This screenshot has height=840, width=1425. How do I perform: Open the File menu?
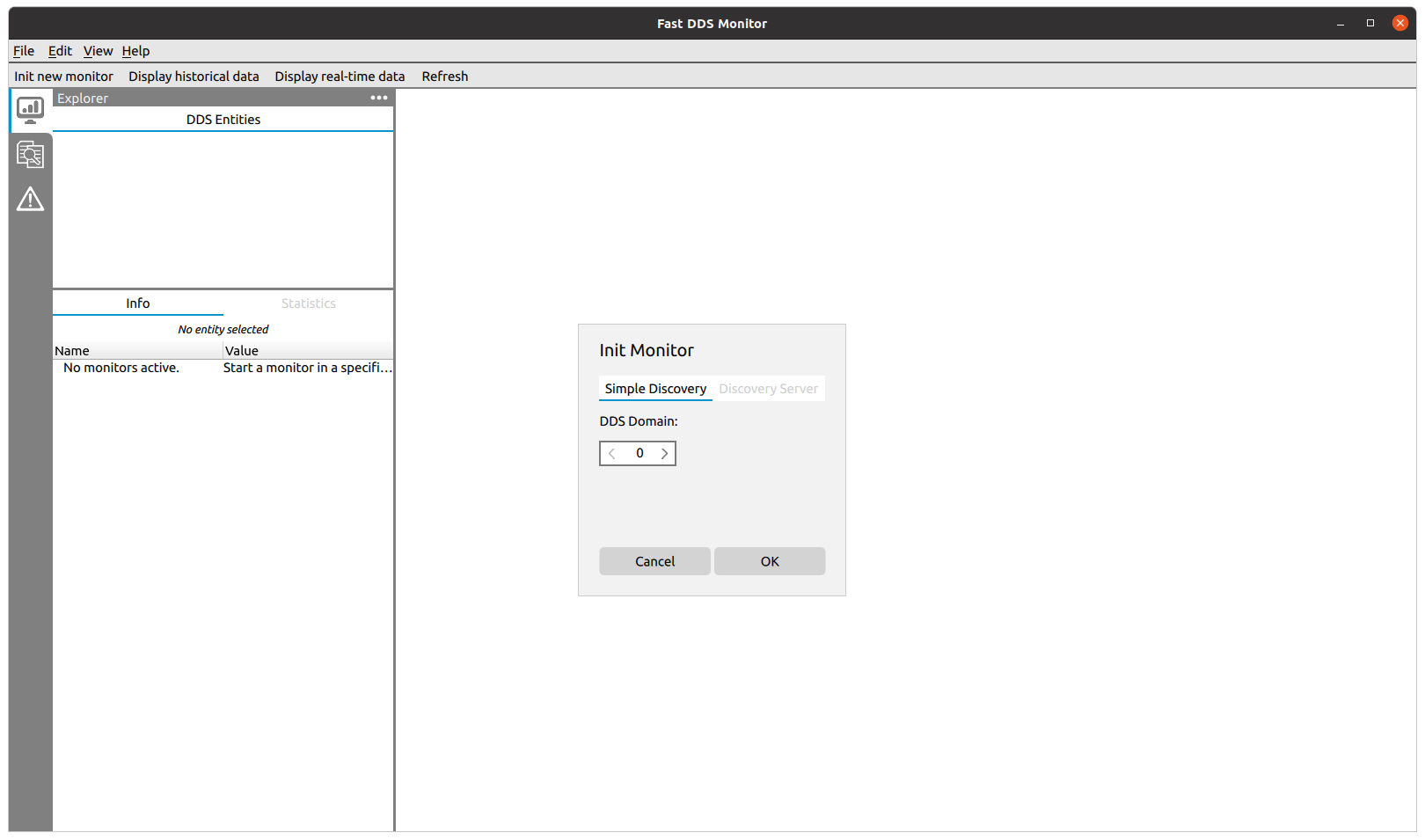pyautogui.click(x=24, y=51)
